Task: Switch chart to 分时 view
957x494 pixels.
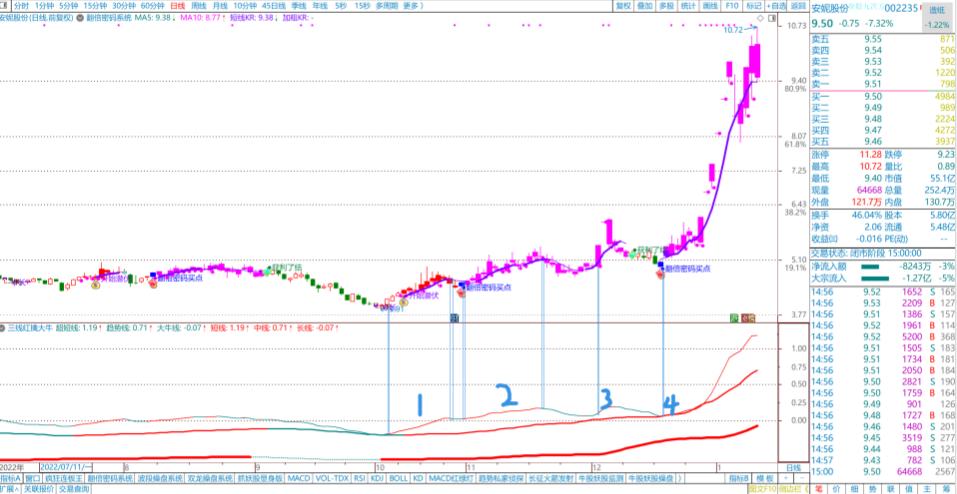Action: (x=20, y=5)
